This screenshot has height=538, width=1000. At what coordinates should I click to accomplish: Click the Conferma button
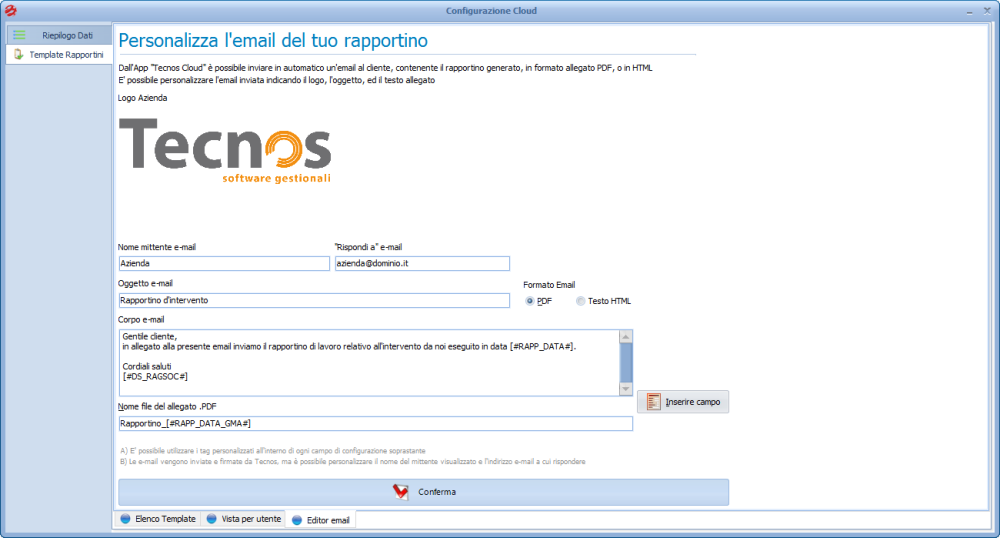point(423,492)
